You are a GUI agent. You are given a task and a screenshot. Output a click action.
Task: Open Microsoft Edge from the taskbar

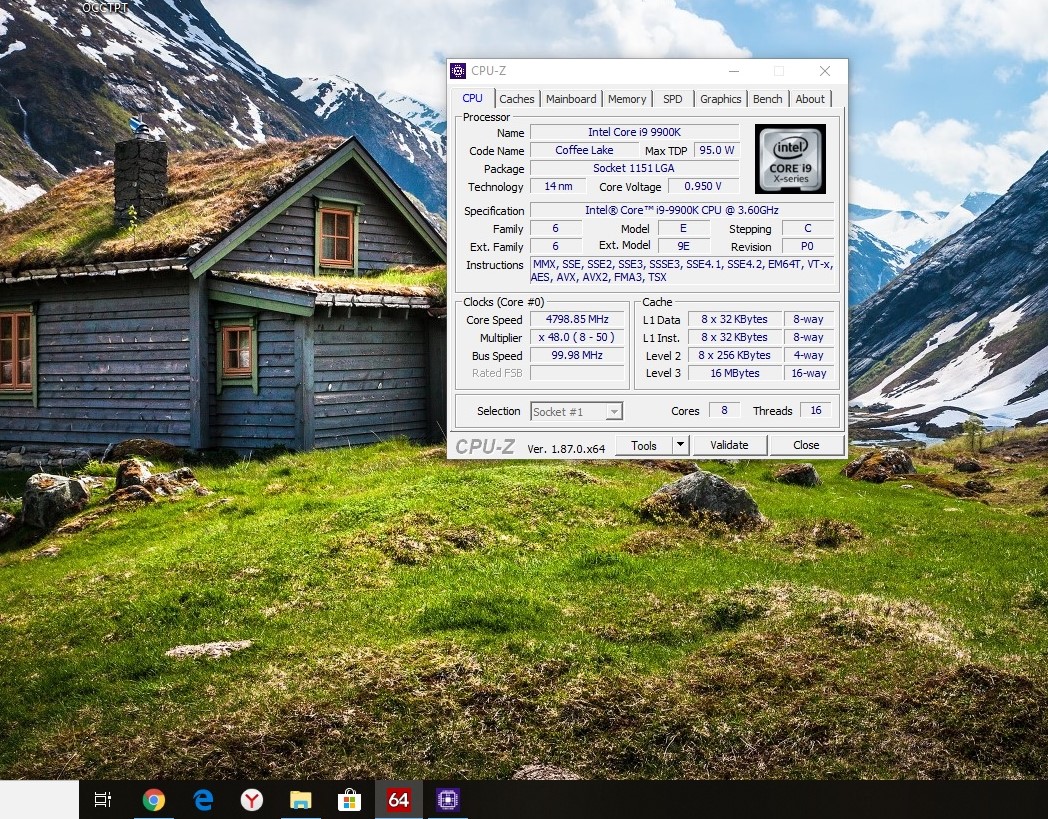click(x=203, y=800)
